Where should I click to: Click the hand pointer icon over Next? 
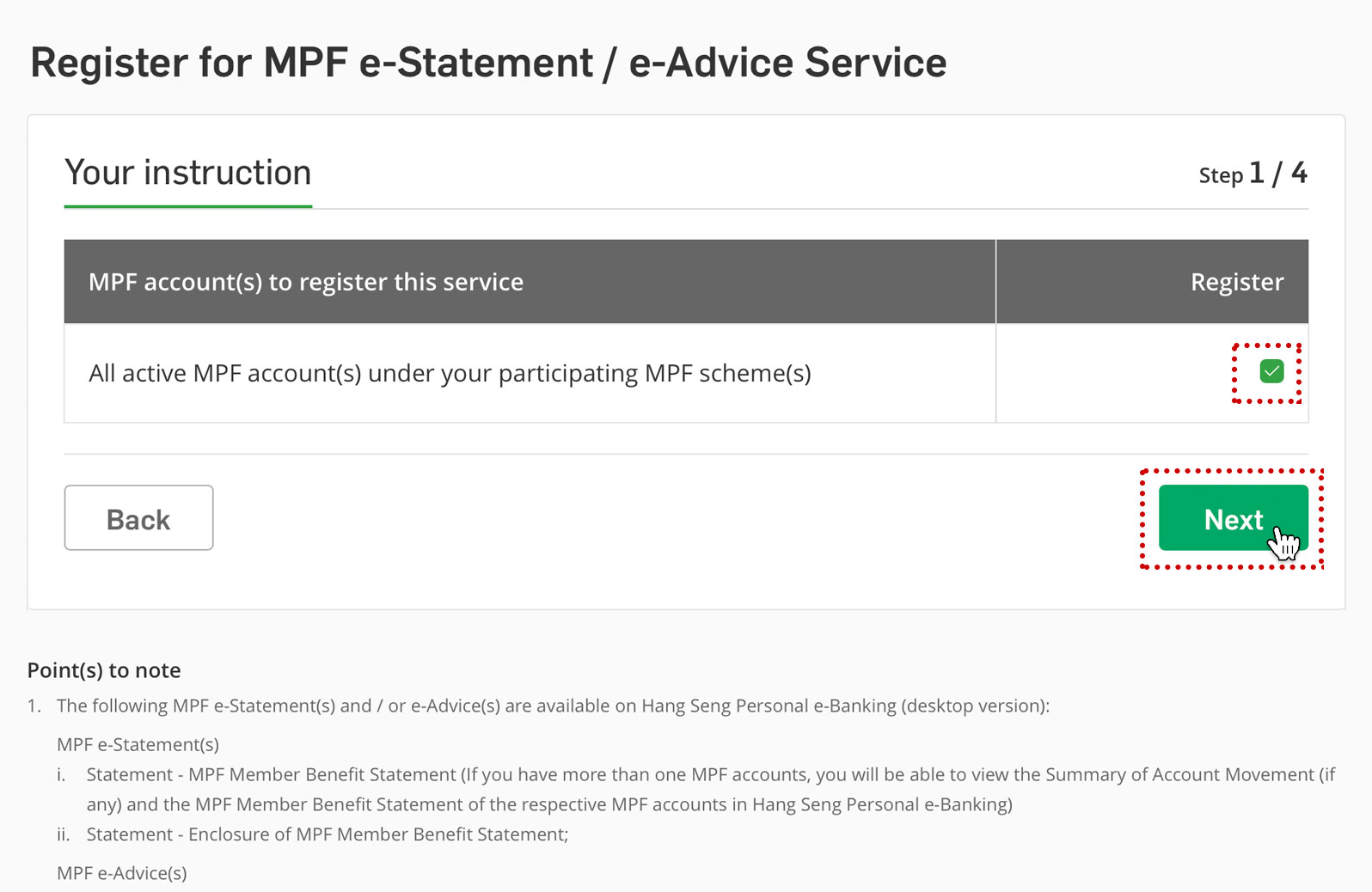[1283, 542]
